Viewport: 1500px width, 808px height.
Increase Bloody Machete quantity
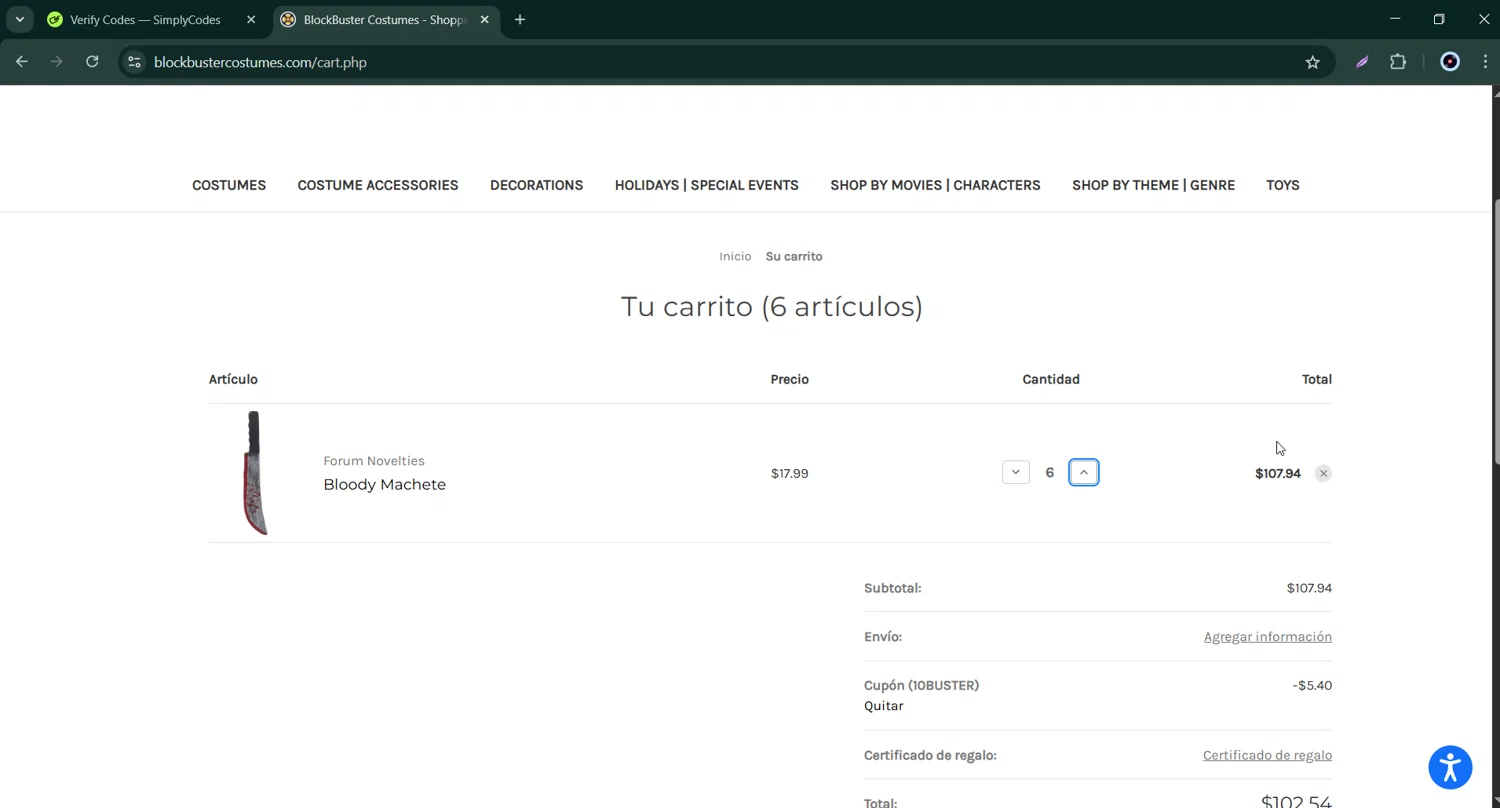(x=1083, y=472)
